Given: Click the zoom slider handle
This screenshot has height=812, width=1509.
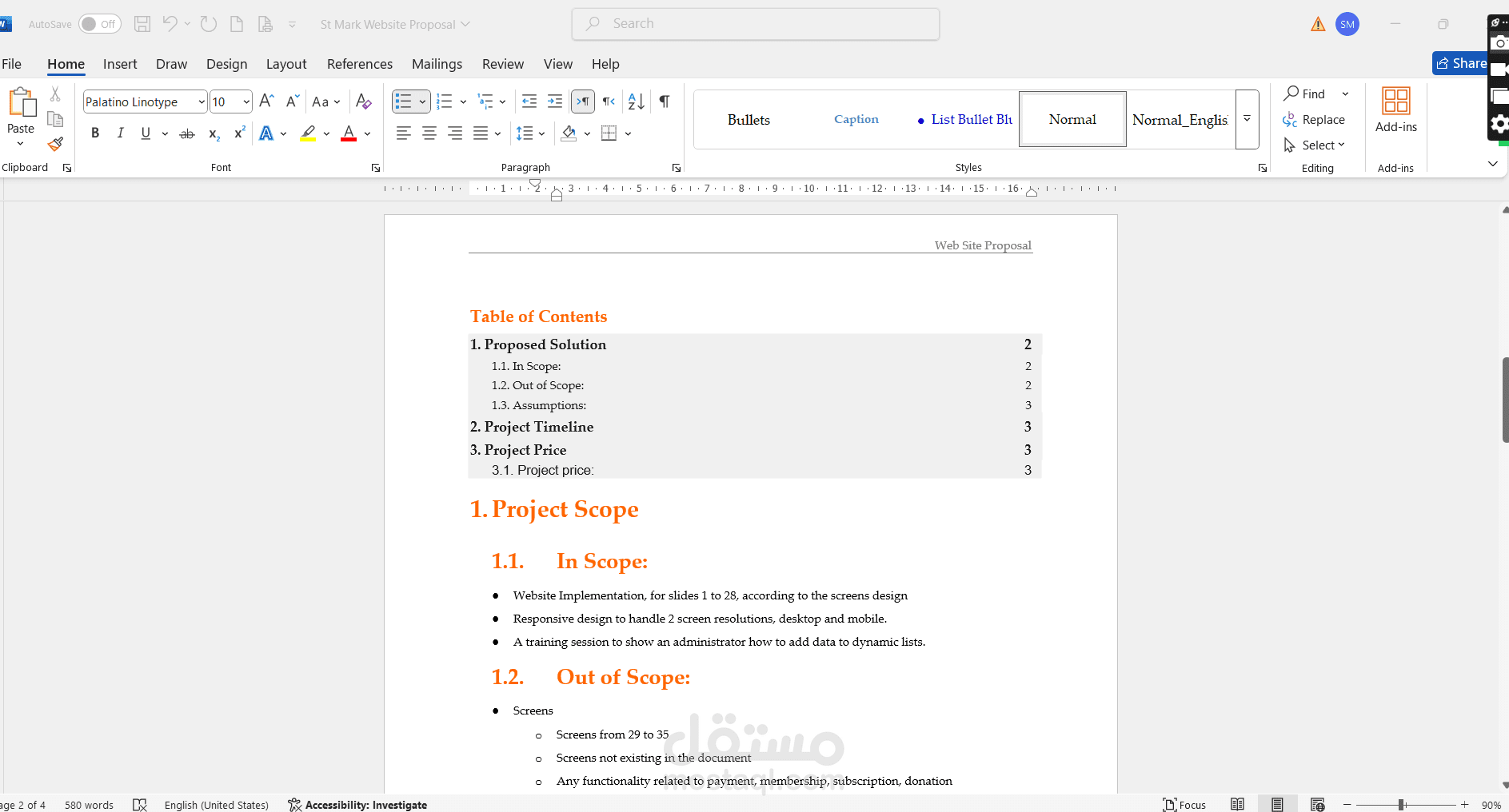Looking at the screenshot, I should (1401, 805).
